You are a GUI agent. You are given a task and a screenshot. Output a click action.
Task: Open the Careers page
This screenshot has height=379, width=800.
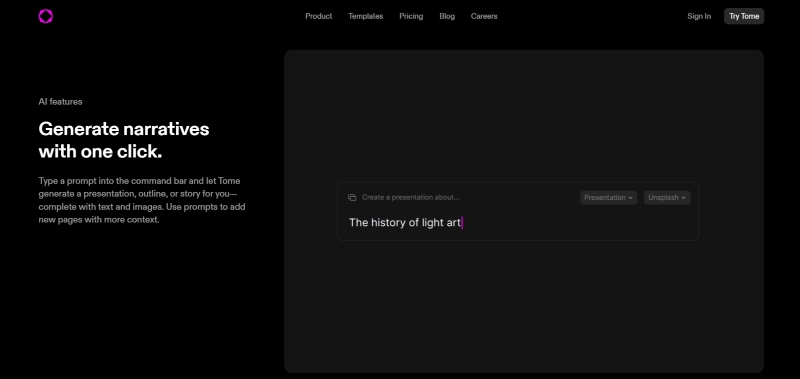[x=484, y=16]
